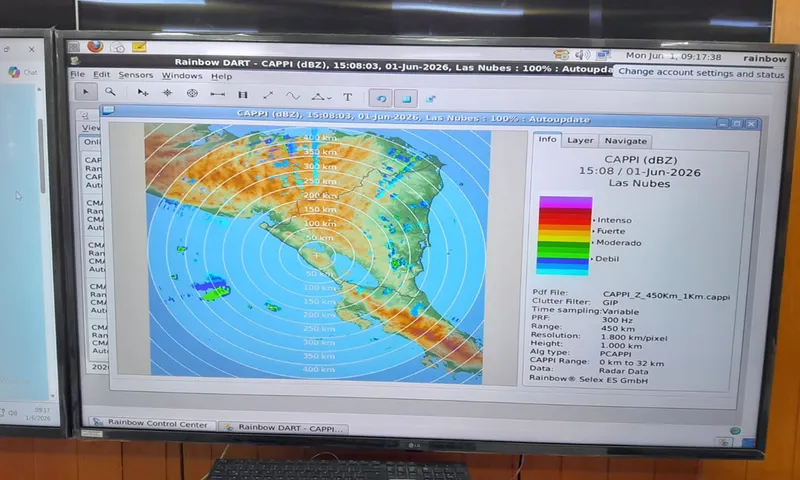Click the 'CAPPI (dBZ)' heading in Info panel
Screen dimensions: 800x480
point(640,160)
